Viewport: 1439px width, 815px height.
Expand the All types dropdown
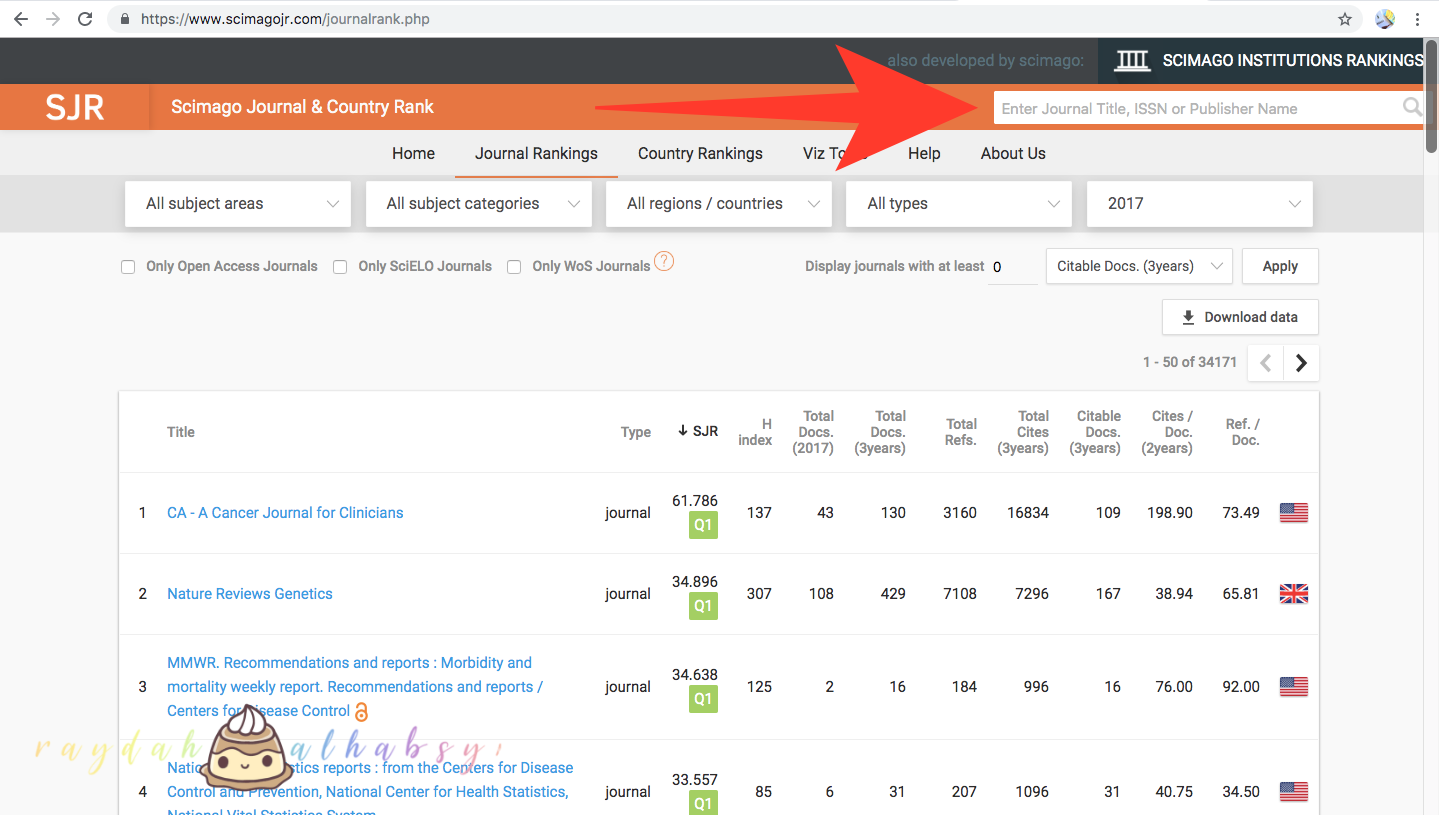pos(959,204)
